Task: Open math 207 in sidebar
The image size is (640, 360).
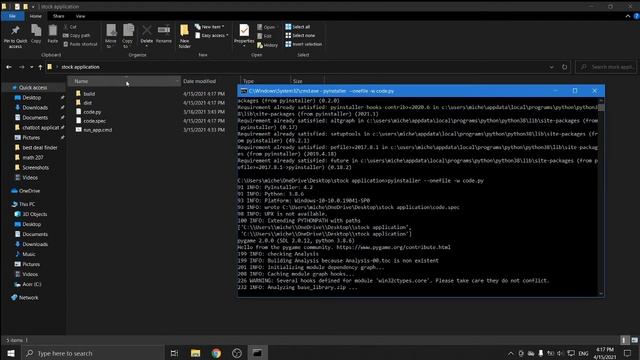Action: (33, 157)
